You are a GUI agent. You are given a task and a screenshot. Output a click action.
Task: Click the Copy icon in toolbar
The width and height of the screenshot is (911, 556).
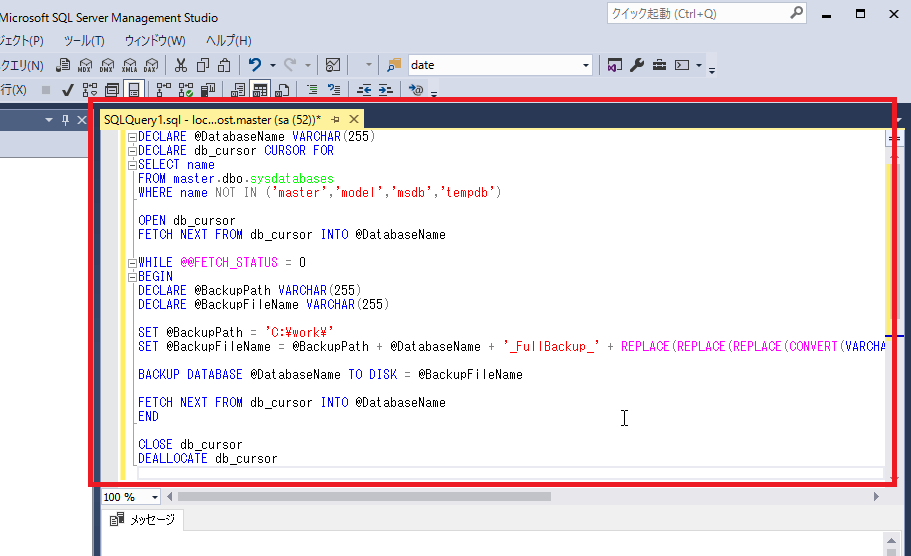pos(203,65)
